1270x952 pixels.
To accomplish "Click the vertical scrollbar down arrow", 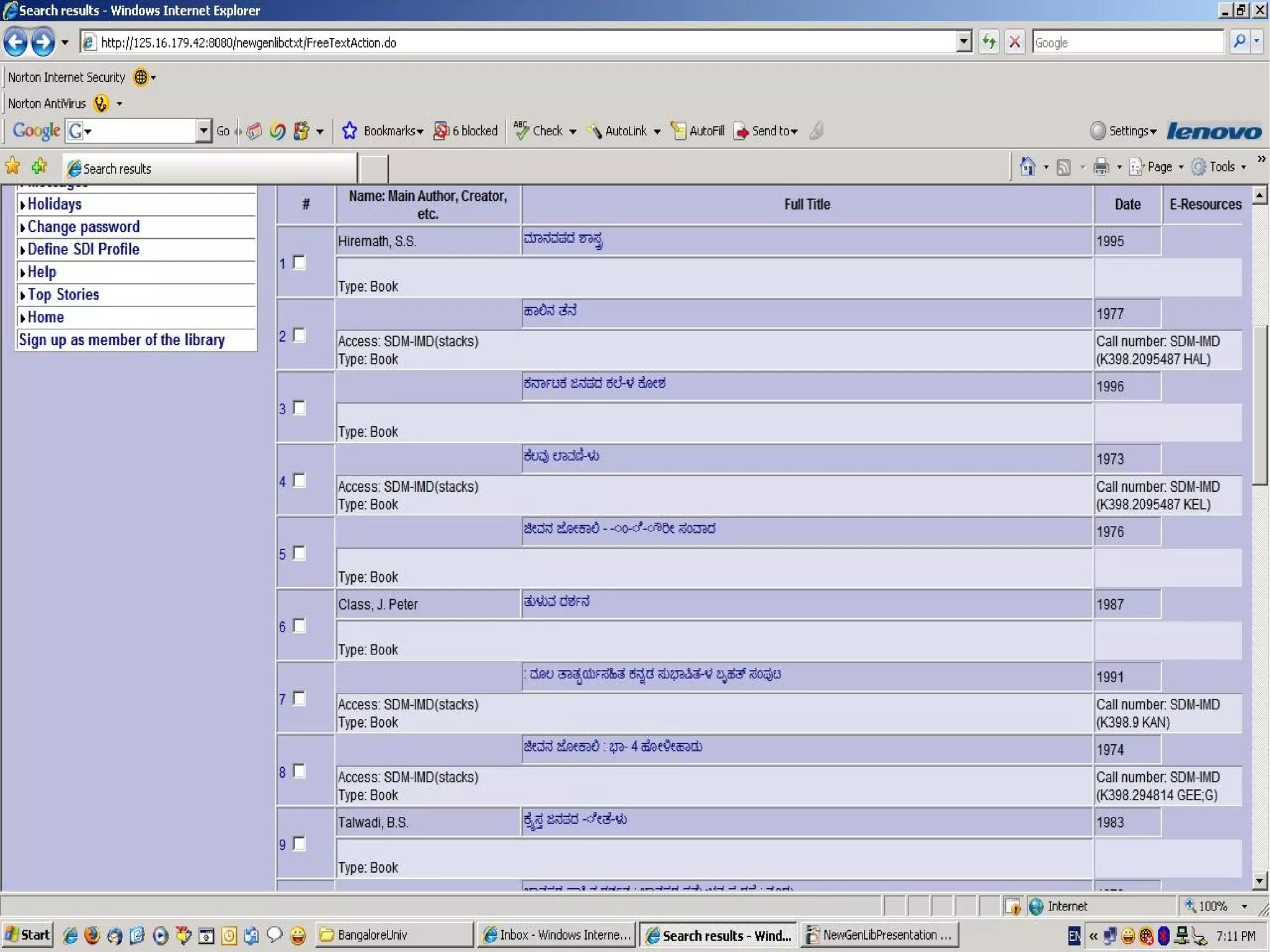I will click(x=1259, y=881).
